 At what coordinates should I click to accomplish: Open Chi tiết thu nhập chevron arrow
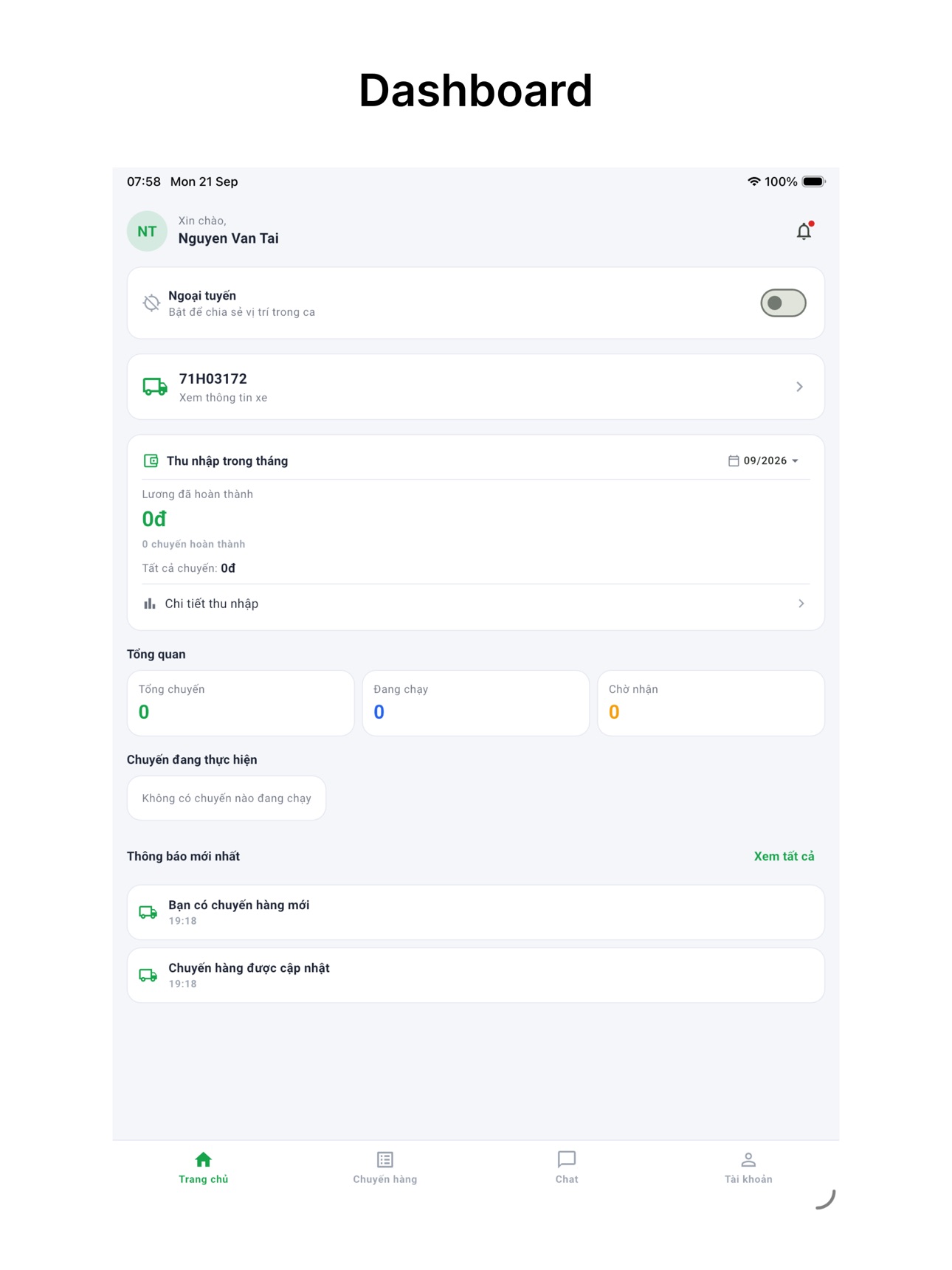(x=801, y=604)
